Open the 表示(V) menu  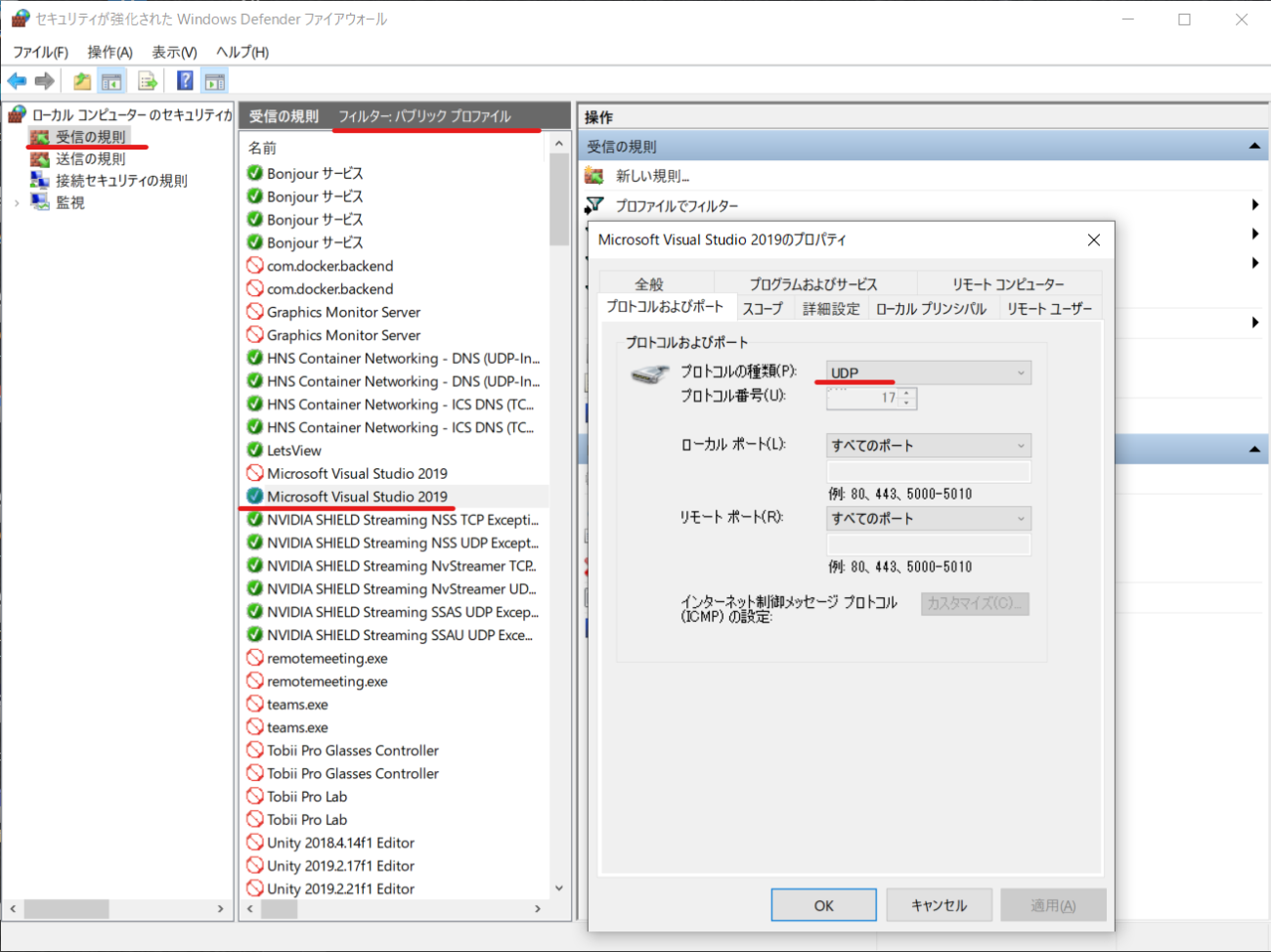click(174, 52)
